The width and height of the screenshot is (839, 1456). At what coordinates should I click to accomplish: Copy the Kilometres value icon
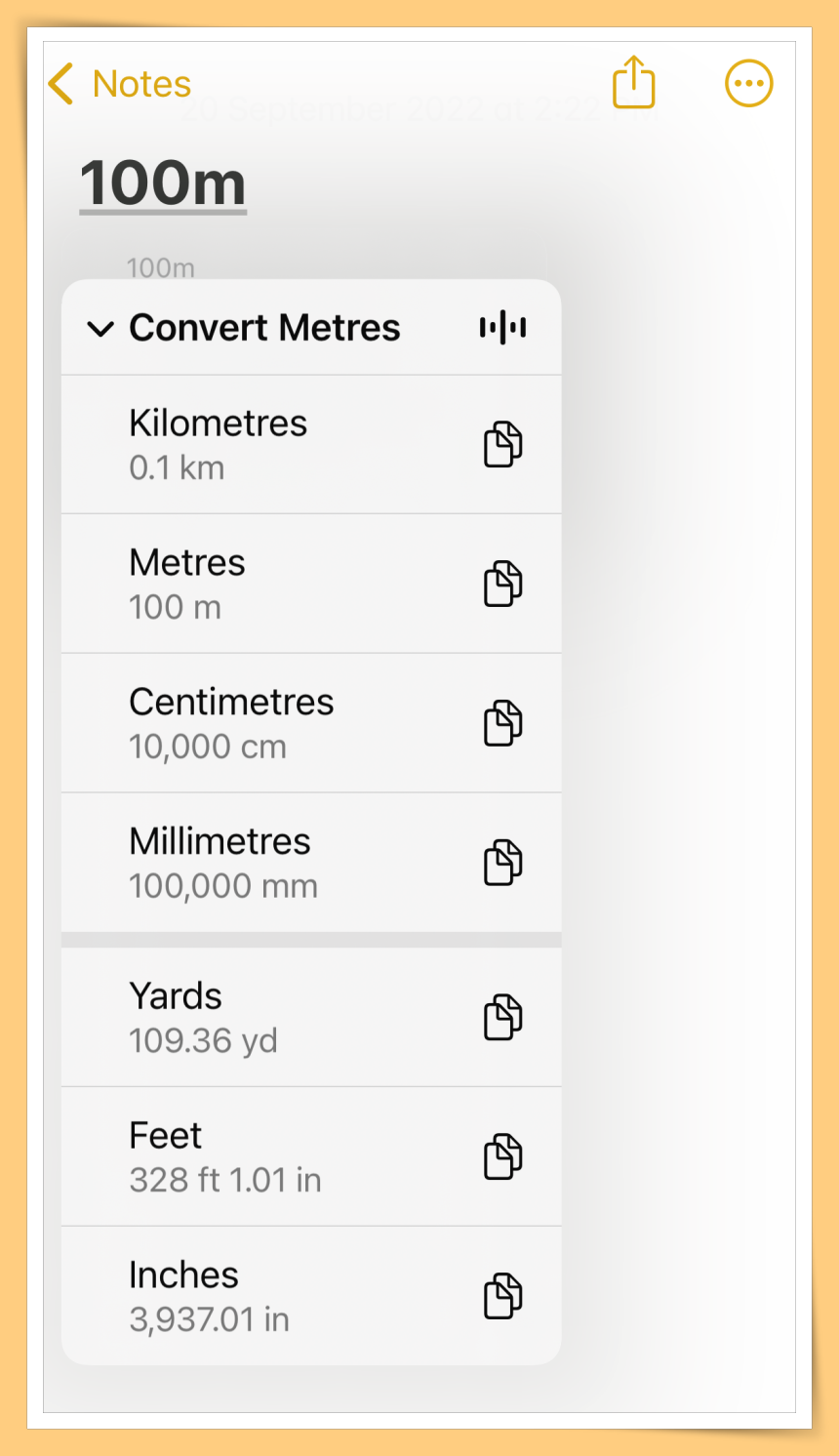[503, 445]
